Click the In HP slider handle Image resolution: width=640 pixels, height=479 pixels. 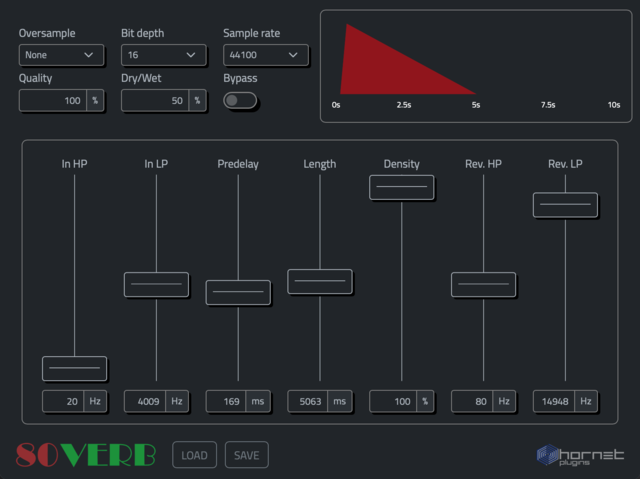click(75, 368)
